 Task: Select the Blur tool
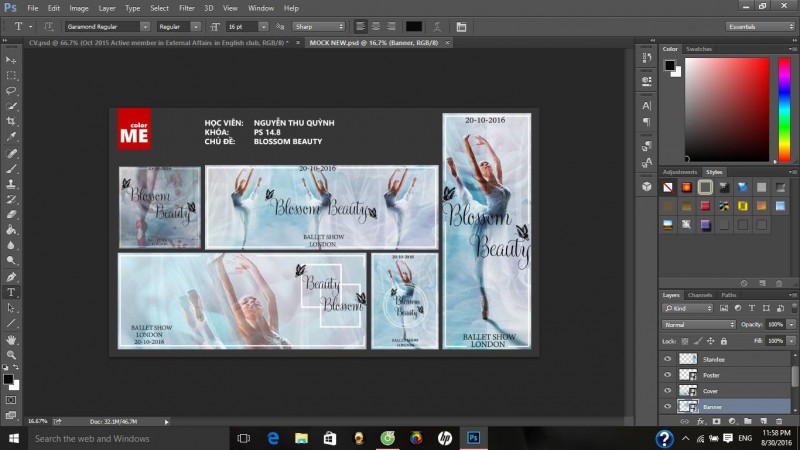coord(11,245)
